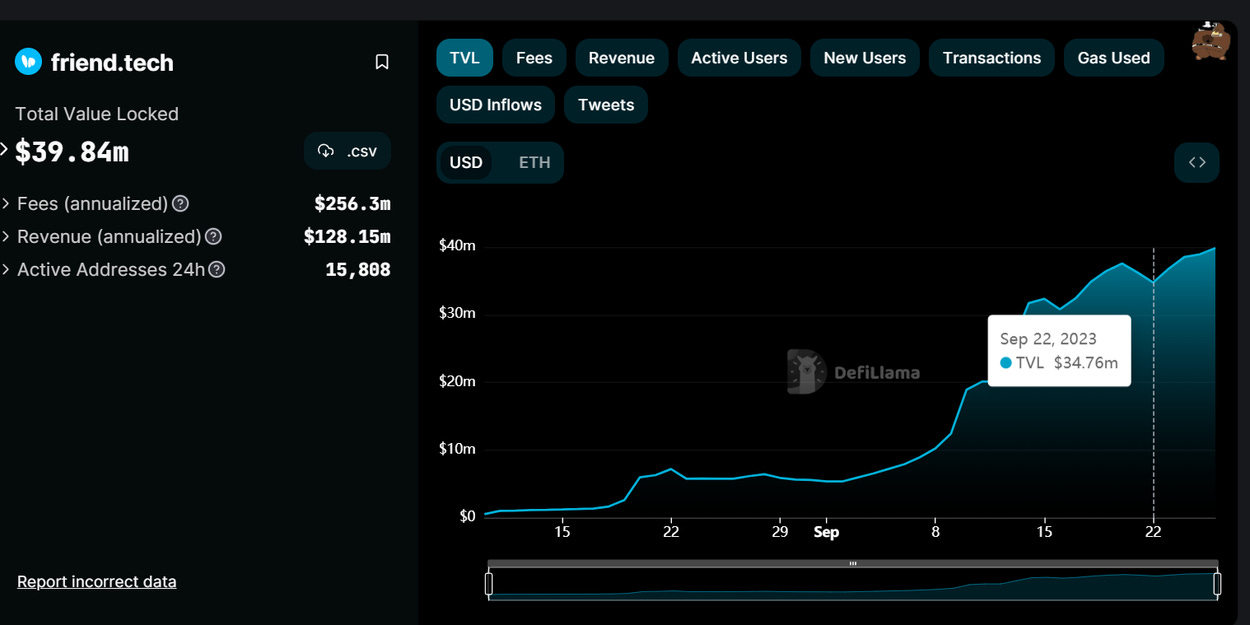This screenshot has width=1250, height=625.
Task: Toggle the New Users chart metric
Action: tap(865, 58)
